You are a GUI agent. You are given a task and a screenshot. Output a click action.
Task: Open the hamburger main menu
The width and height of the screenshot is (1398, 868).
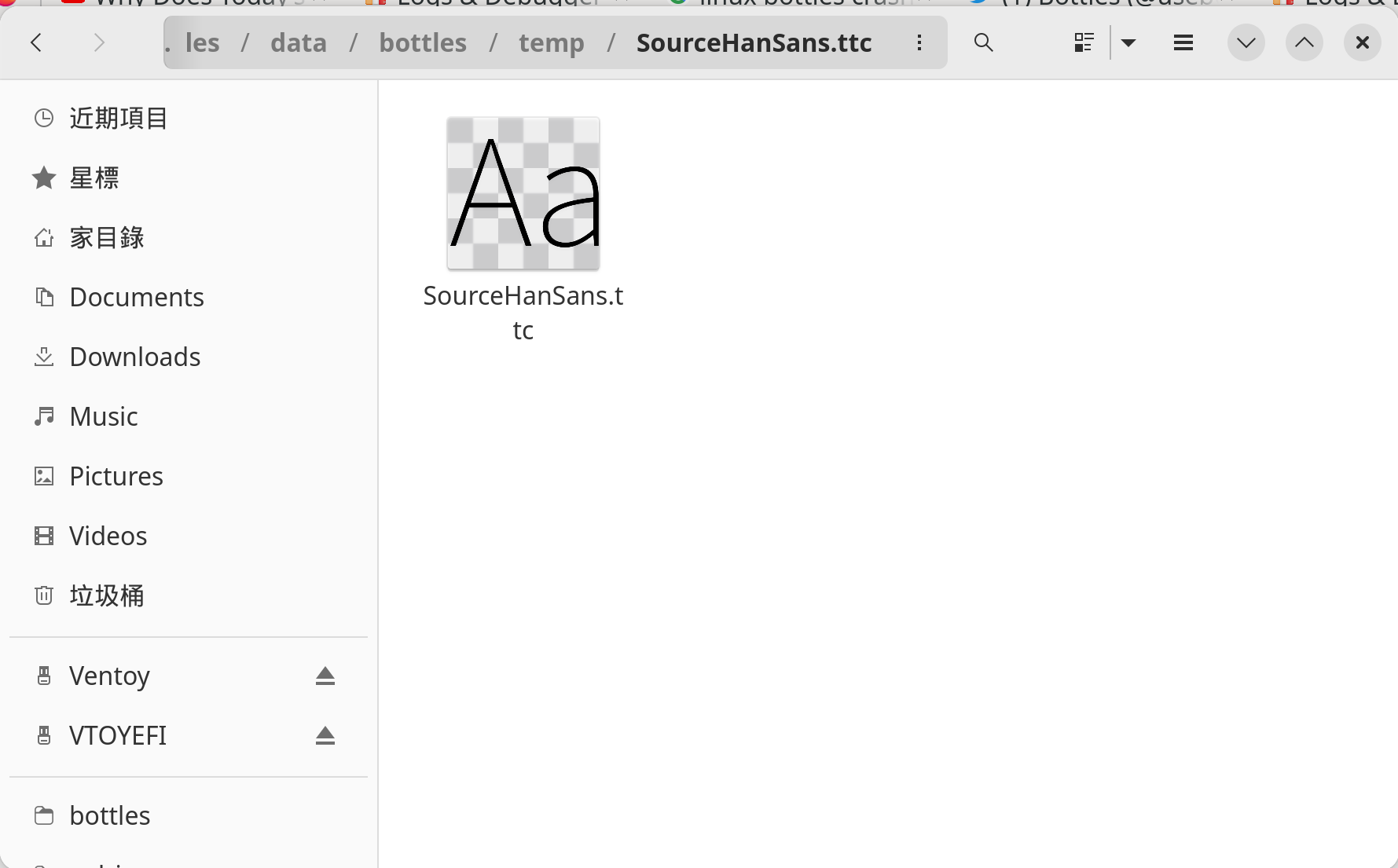(x=1182, y=42)
